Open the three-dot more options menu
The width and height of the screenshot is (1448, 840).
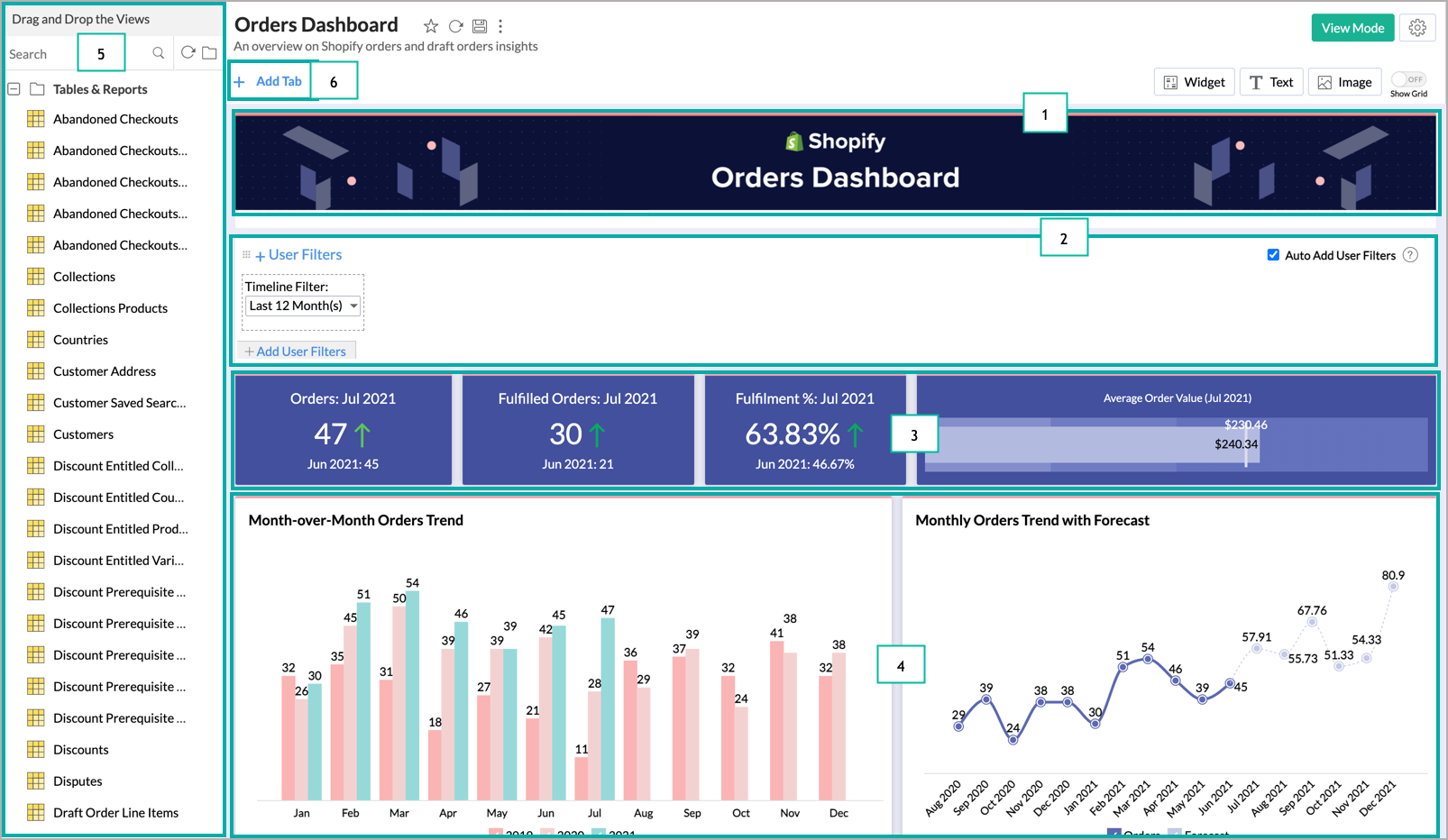point(500,26)
